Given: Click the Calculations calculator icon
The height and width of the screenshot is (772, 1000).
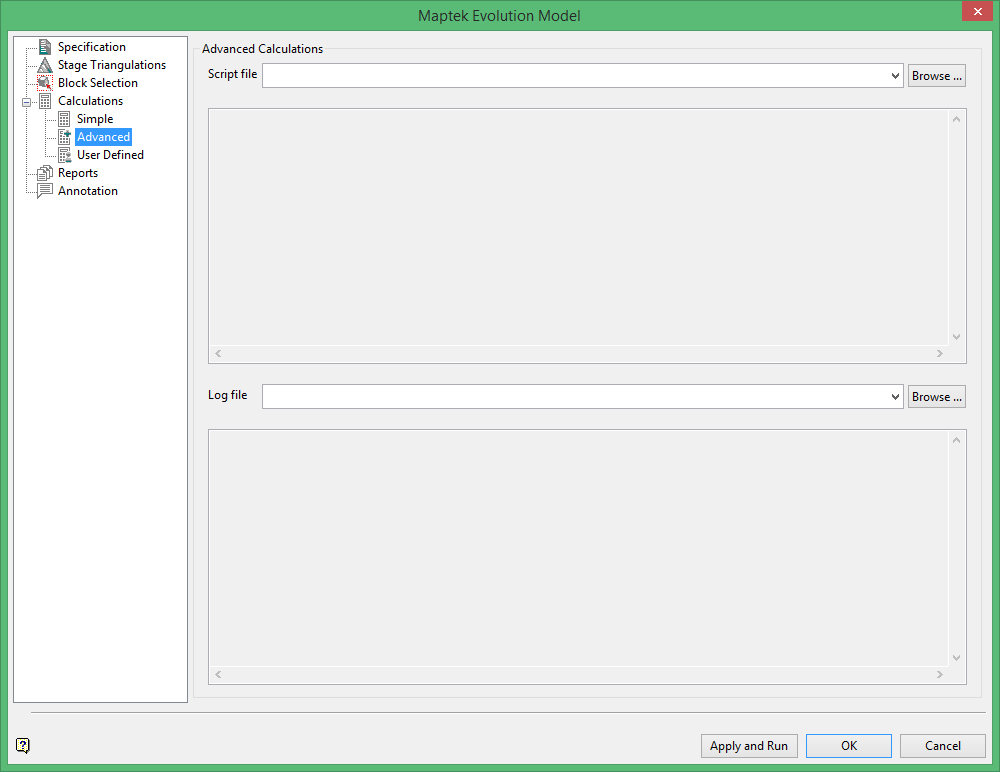Looking at the screenshot, I should (43, 100).
